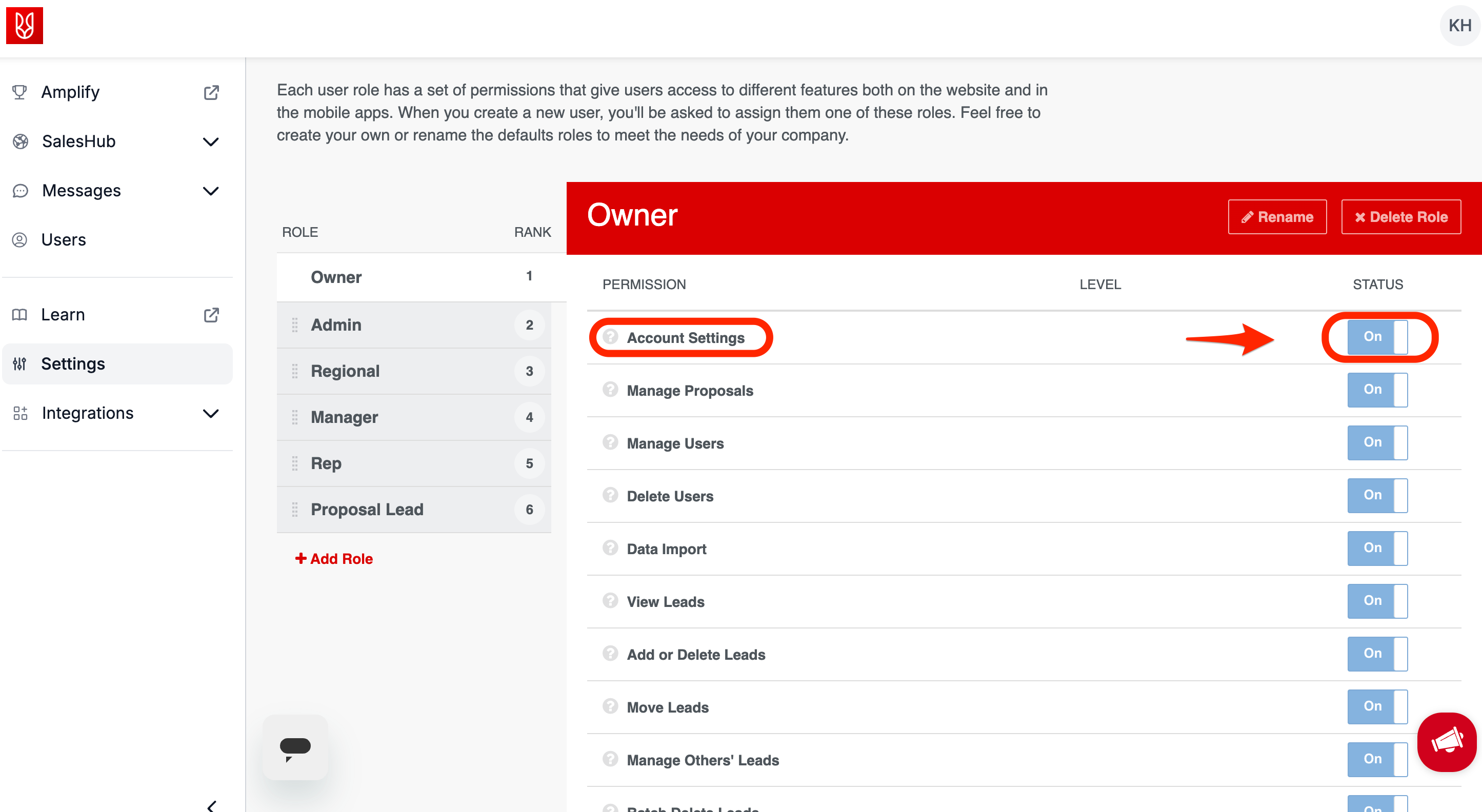Select Settings in the sidebar
The width and height of the screenshot is (1482, 812).
(x=73, y=363)
